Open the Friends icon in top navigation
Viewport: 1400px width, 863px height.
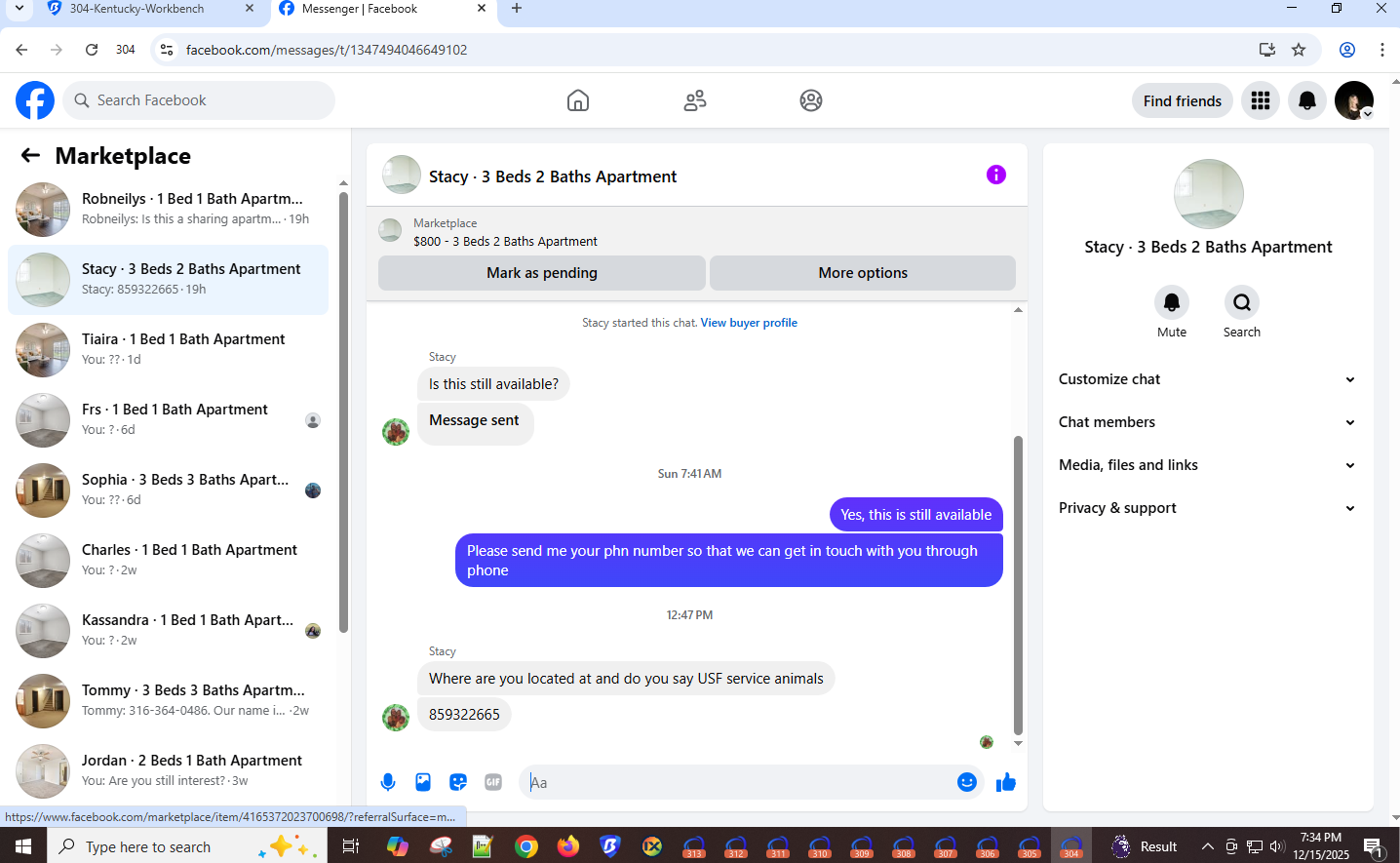click(695, 100)
